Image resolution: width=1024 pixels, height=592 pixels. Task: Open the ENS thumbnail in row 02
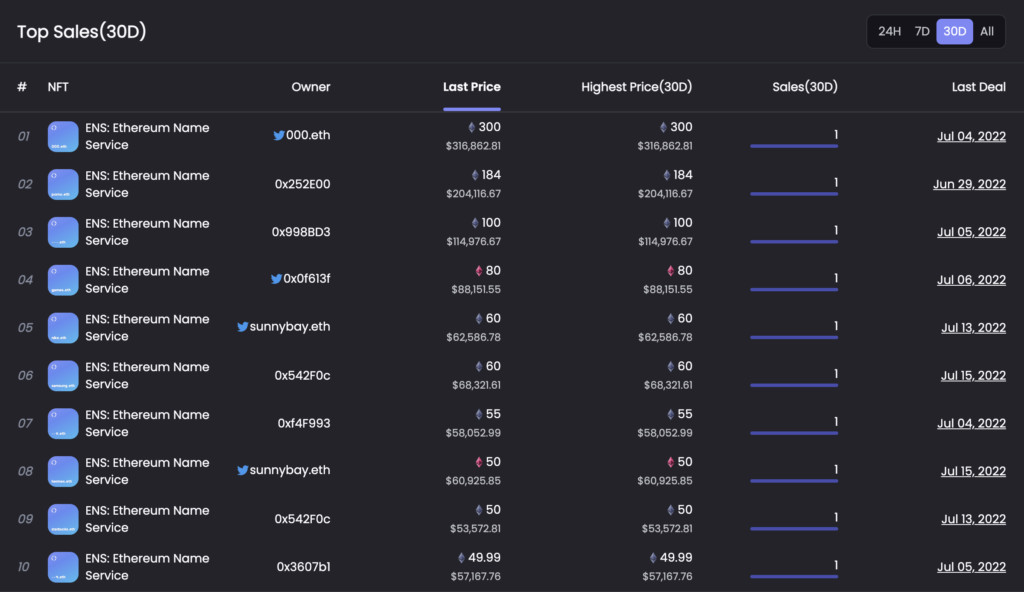tap(63, 184)
